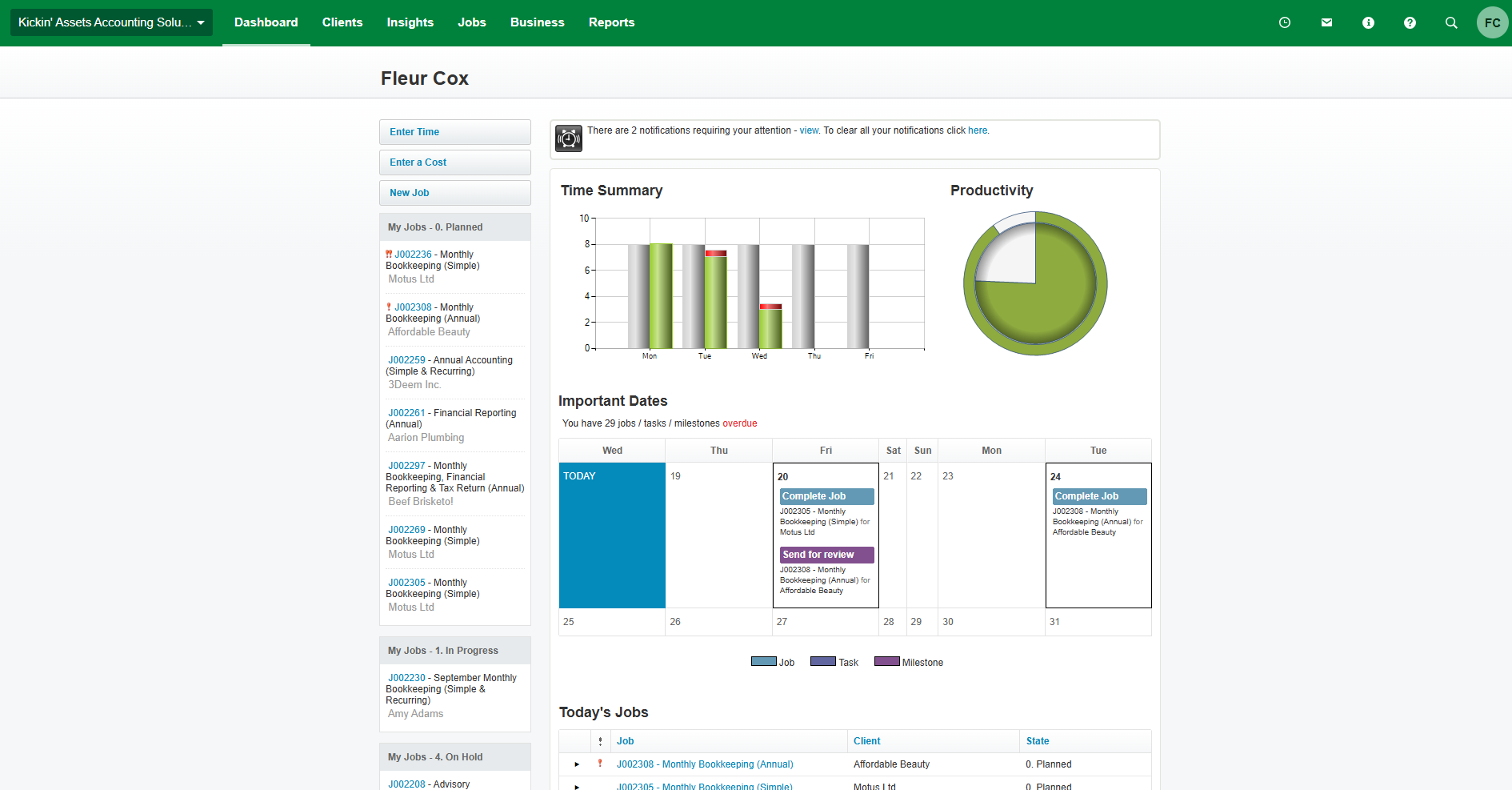The width and height of the screenshot is (1512, 790).
Task: Click the priority flag in the J002308 table row
Action: point(602,764)
